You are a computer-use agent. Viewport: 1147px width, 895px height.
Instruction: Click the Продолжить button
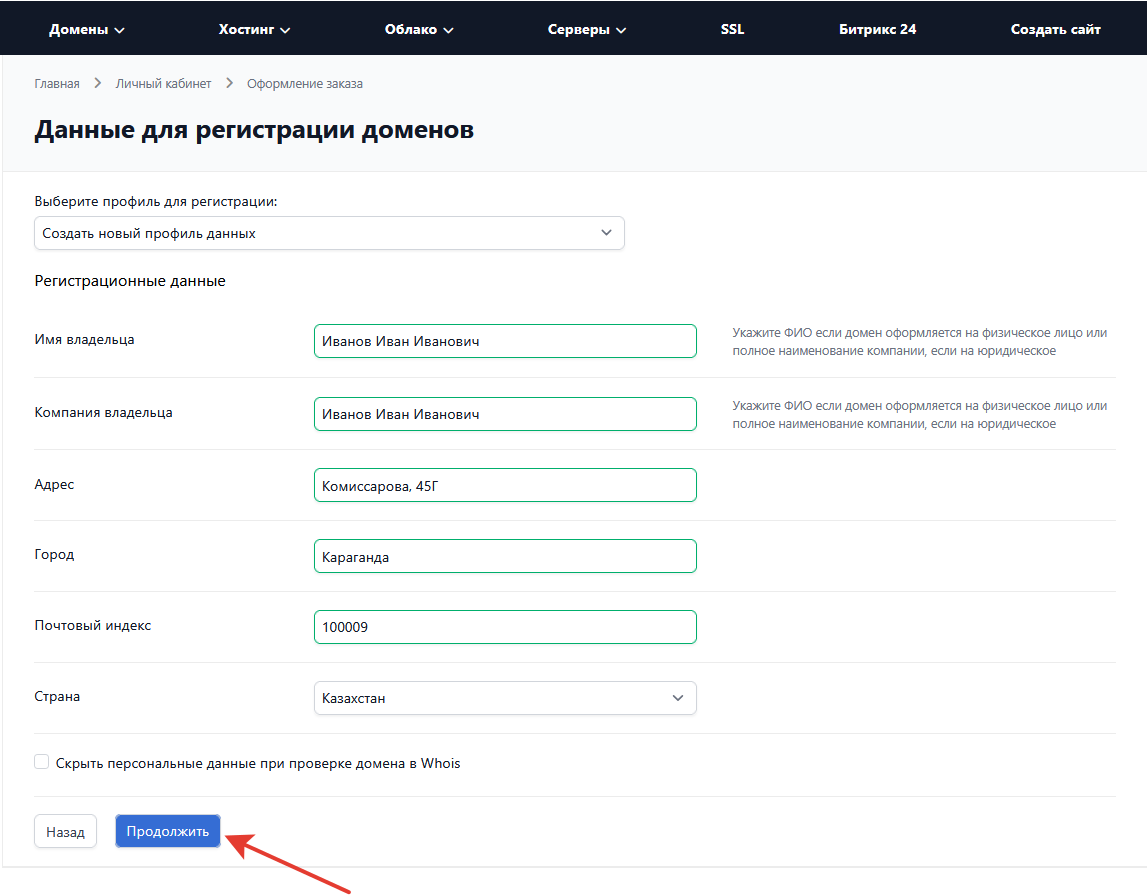[x=168, y=831]
